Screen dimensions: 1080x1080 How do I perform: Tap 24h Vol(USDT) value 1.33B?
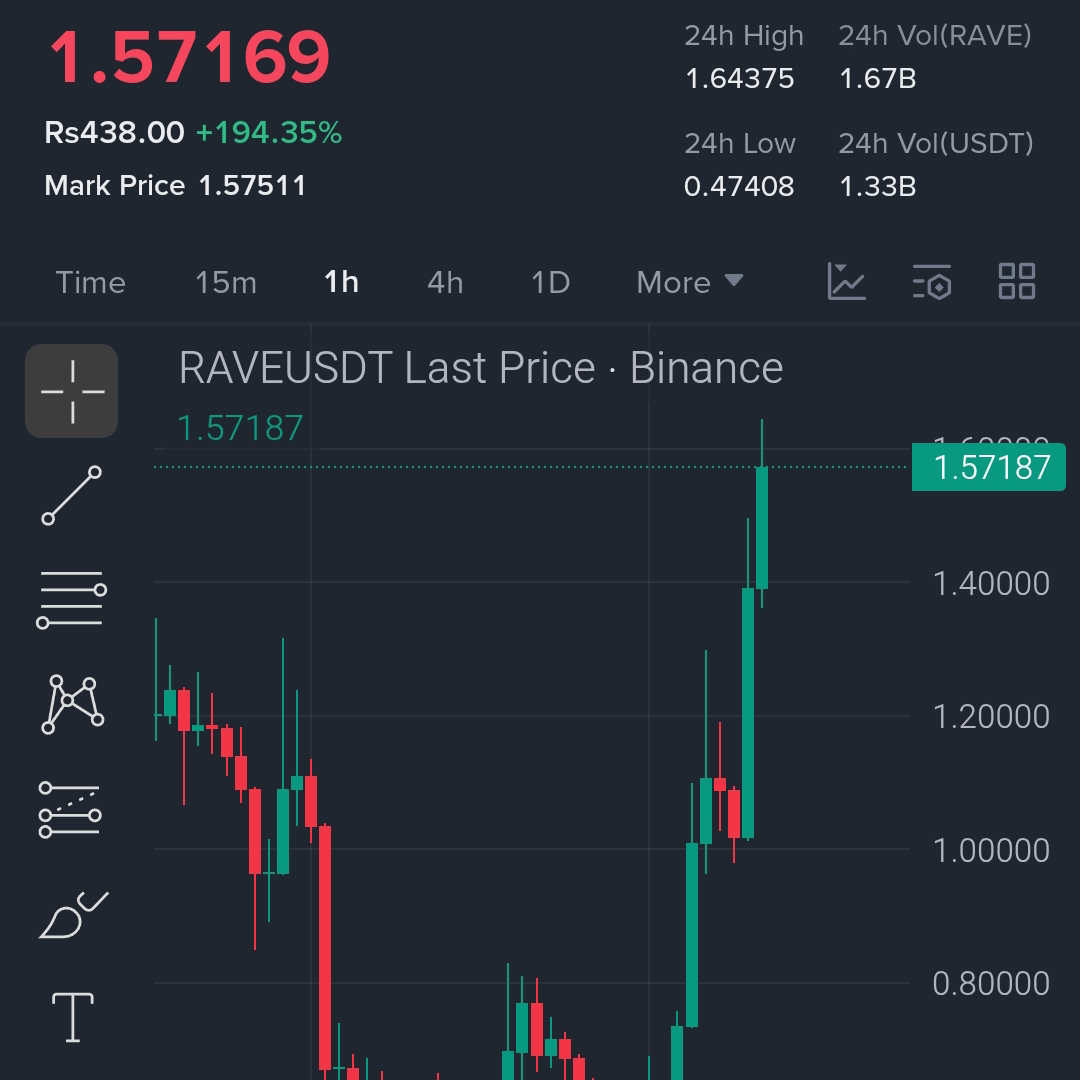(x=878, y=187)
